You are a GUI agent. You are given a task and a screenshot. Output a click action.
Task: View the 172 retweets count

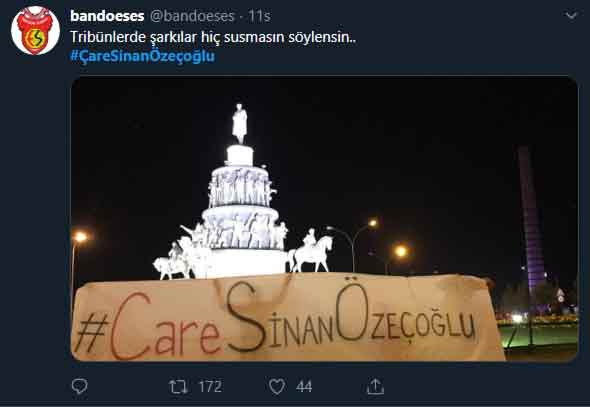click(x=210, y=387)
